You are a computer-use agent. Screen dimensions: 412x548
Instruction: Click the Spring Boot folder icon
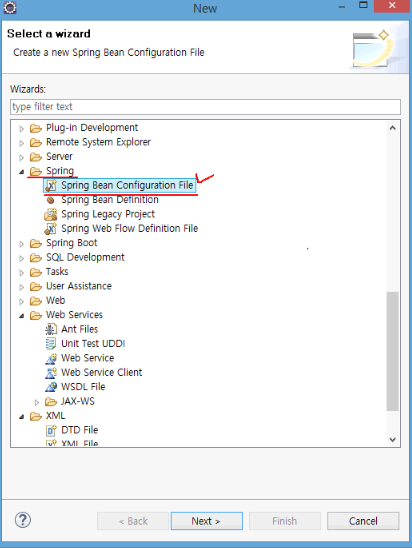36,243
